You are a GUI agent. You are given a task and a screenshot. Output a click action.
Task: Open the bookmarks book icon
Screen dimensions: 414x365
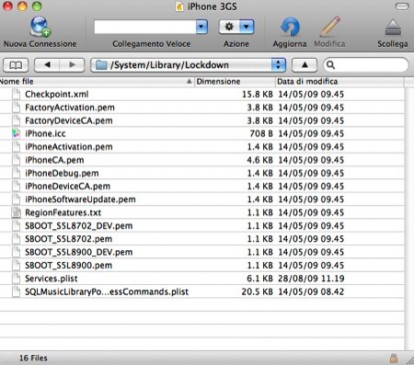tap(16, 65)
